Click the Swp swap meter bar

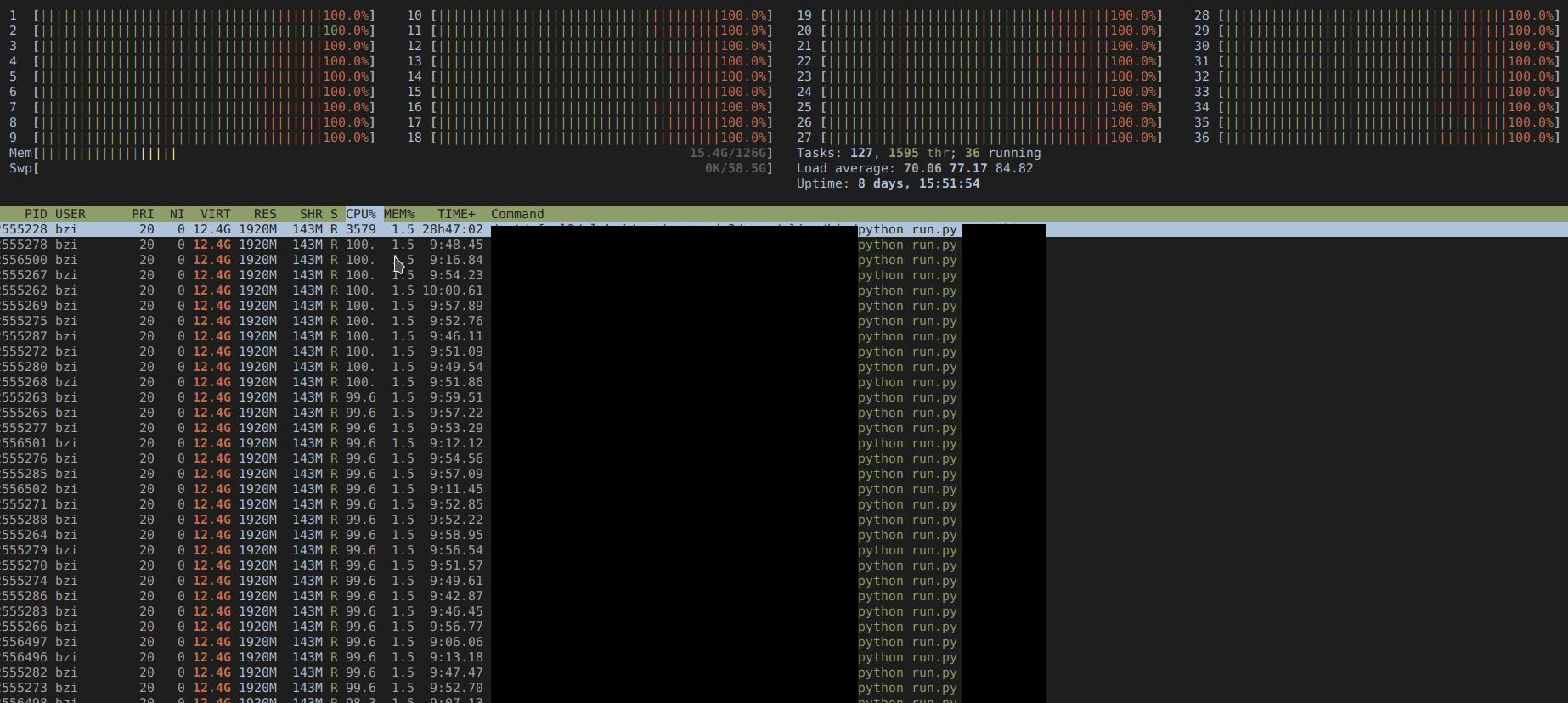point(391,168)
